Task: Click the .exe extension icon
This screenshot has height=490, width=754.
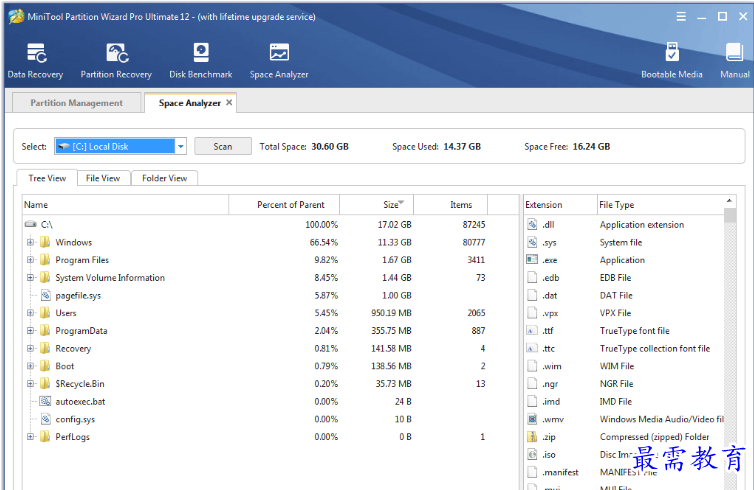Action: coord(532,260)
